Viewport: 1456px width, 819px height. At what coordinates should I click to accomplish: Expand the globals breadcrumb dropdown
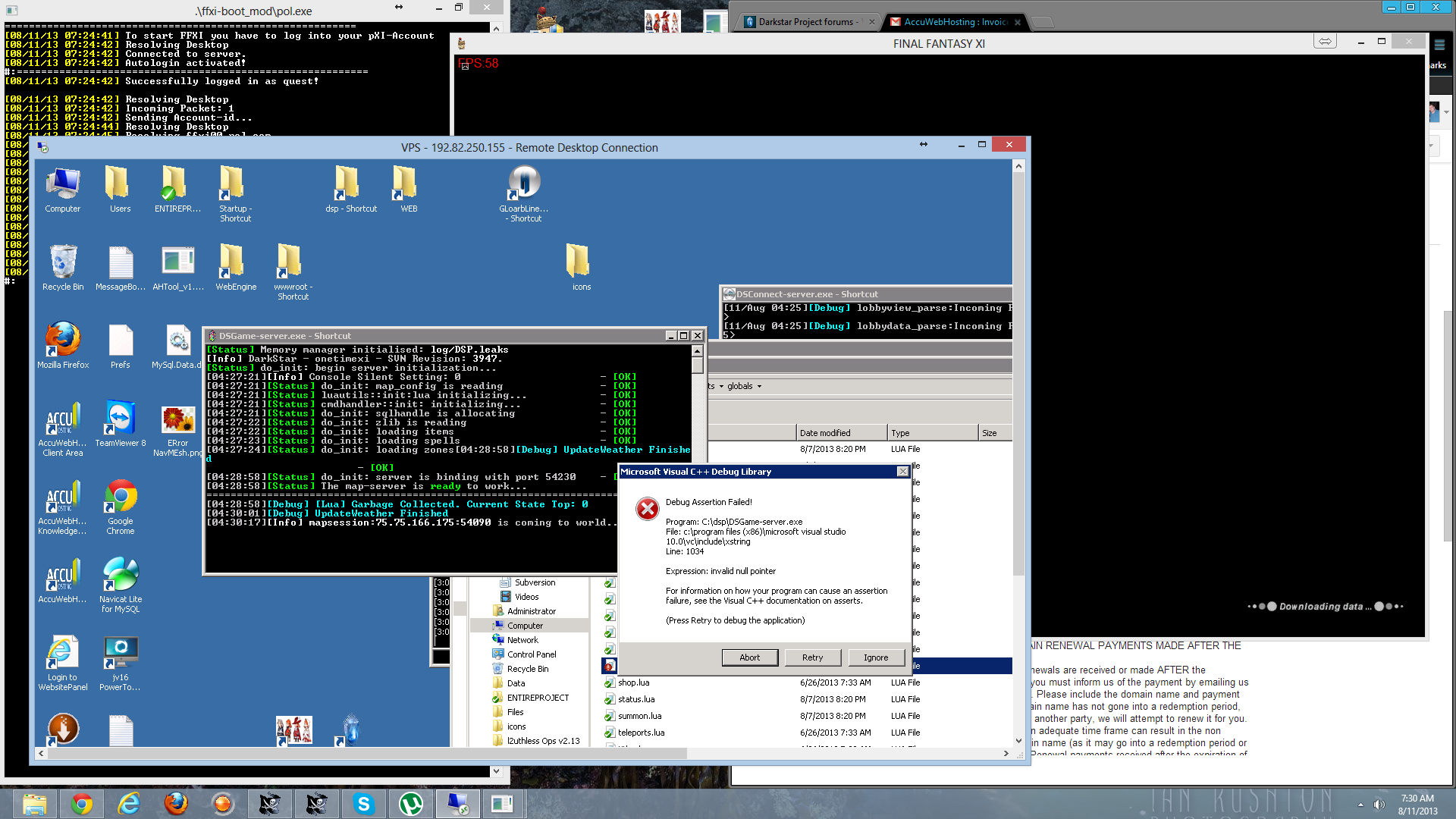pos(759,387)
